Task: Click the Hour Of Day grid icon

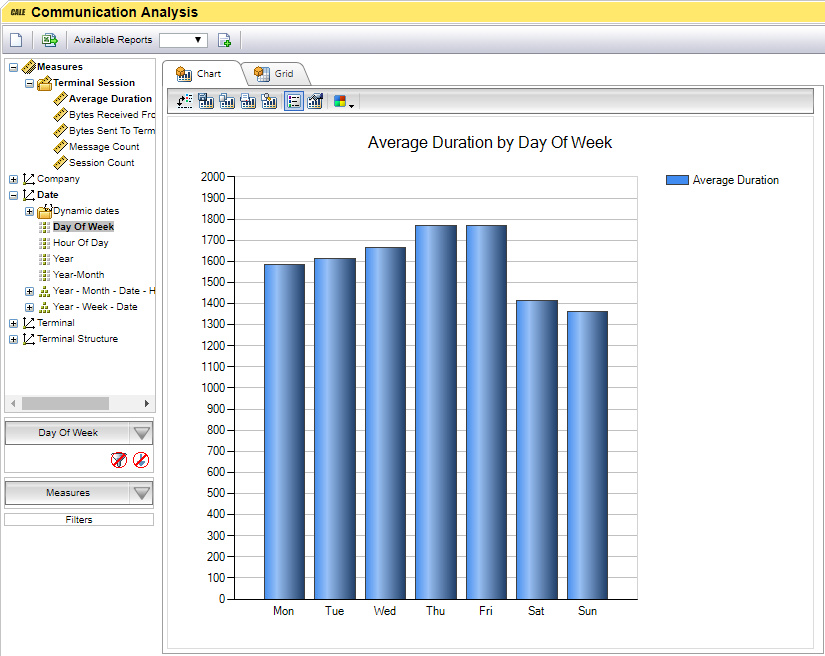Action: [x=45, y=243]
